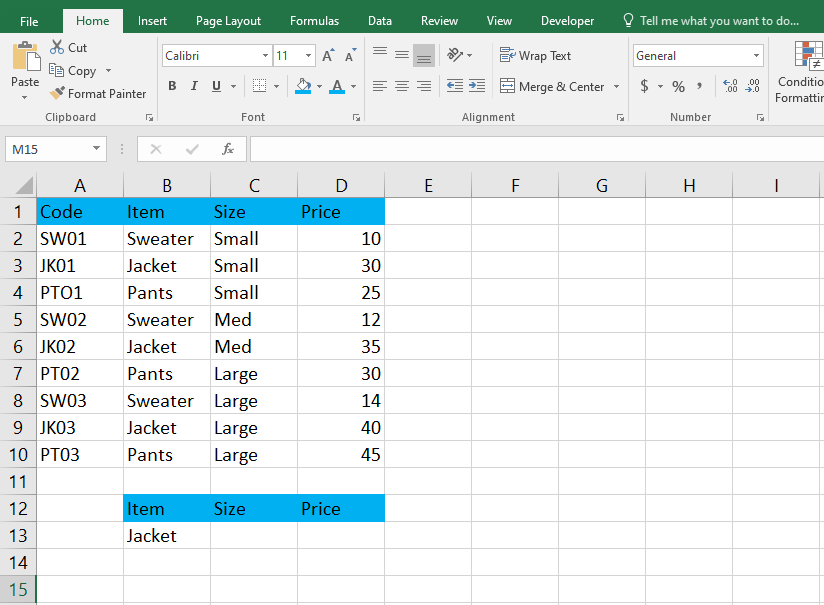Switch to the Developer tab
Image resolution: width=824 pixels, height=605 pixels.
coord(567,21)
